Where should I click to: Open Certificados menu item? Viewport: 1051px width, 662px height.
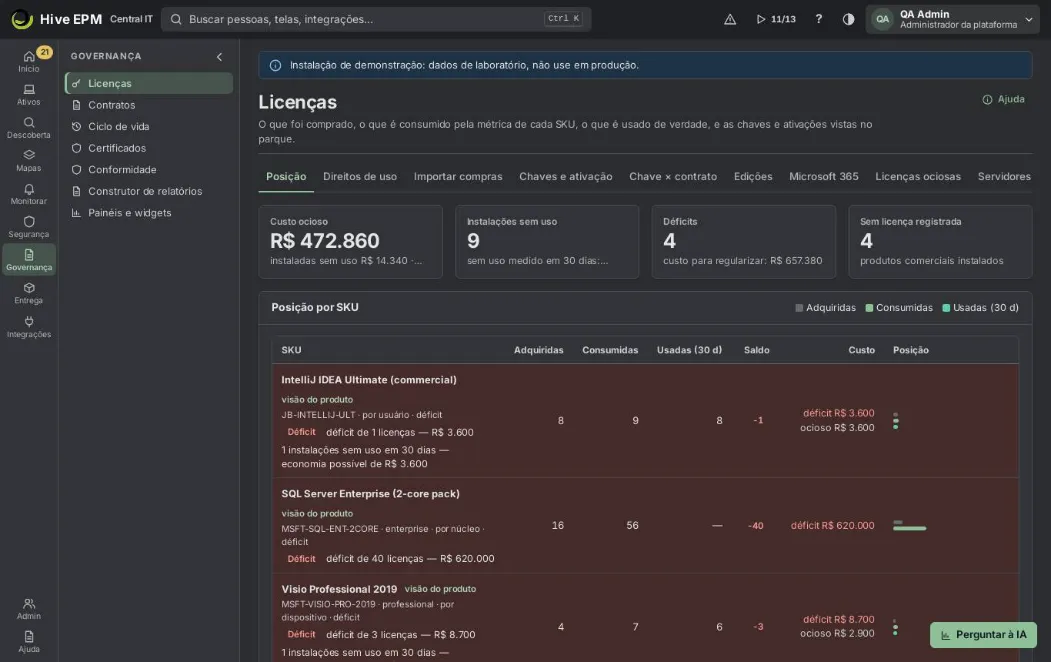(149, 148)
